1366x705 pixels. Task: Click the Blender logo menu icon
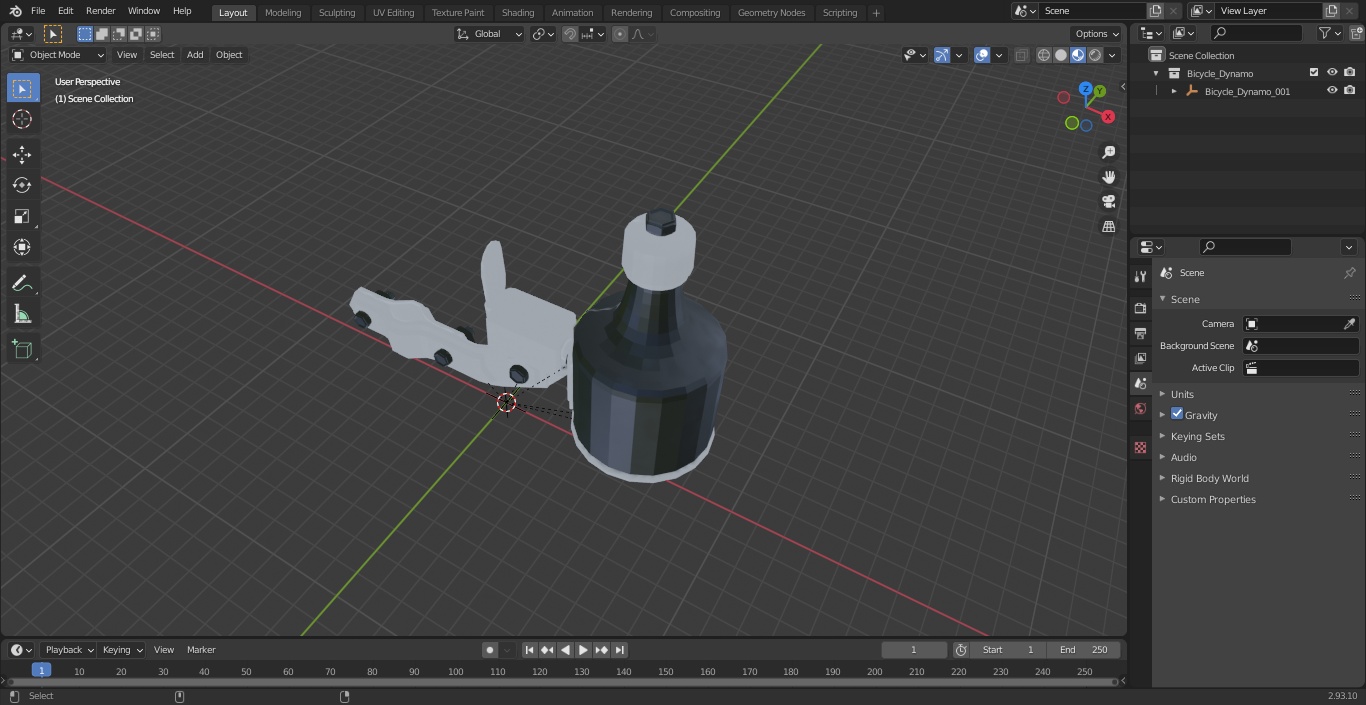15,11
